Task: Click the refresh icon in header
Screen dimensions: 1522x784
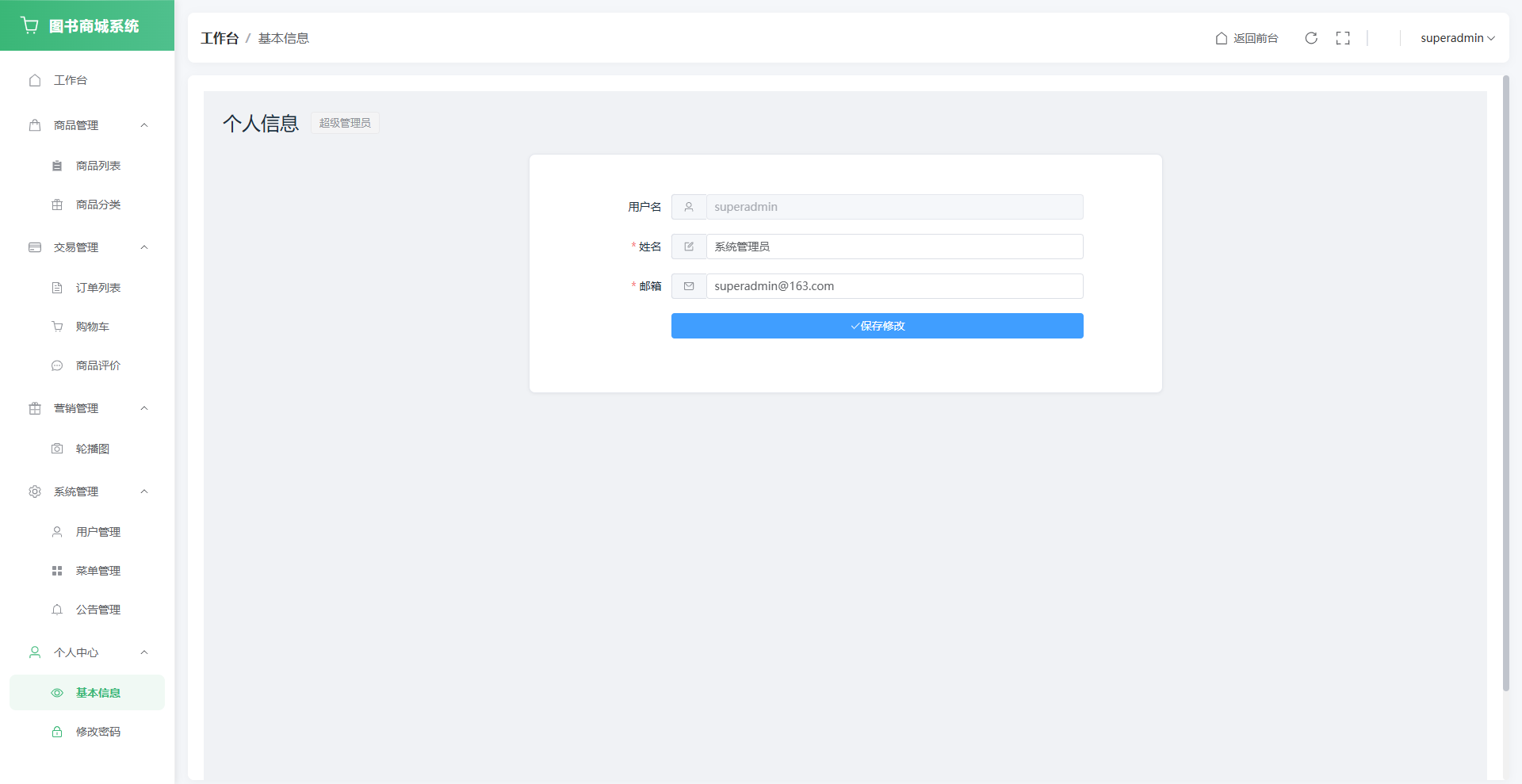Action: point(1311,38)
